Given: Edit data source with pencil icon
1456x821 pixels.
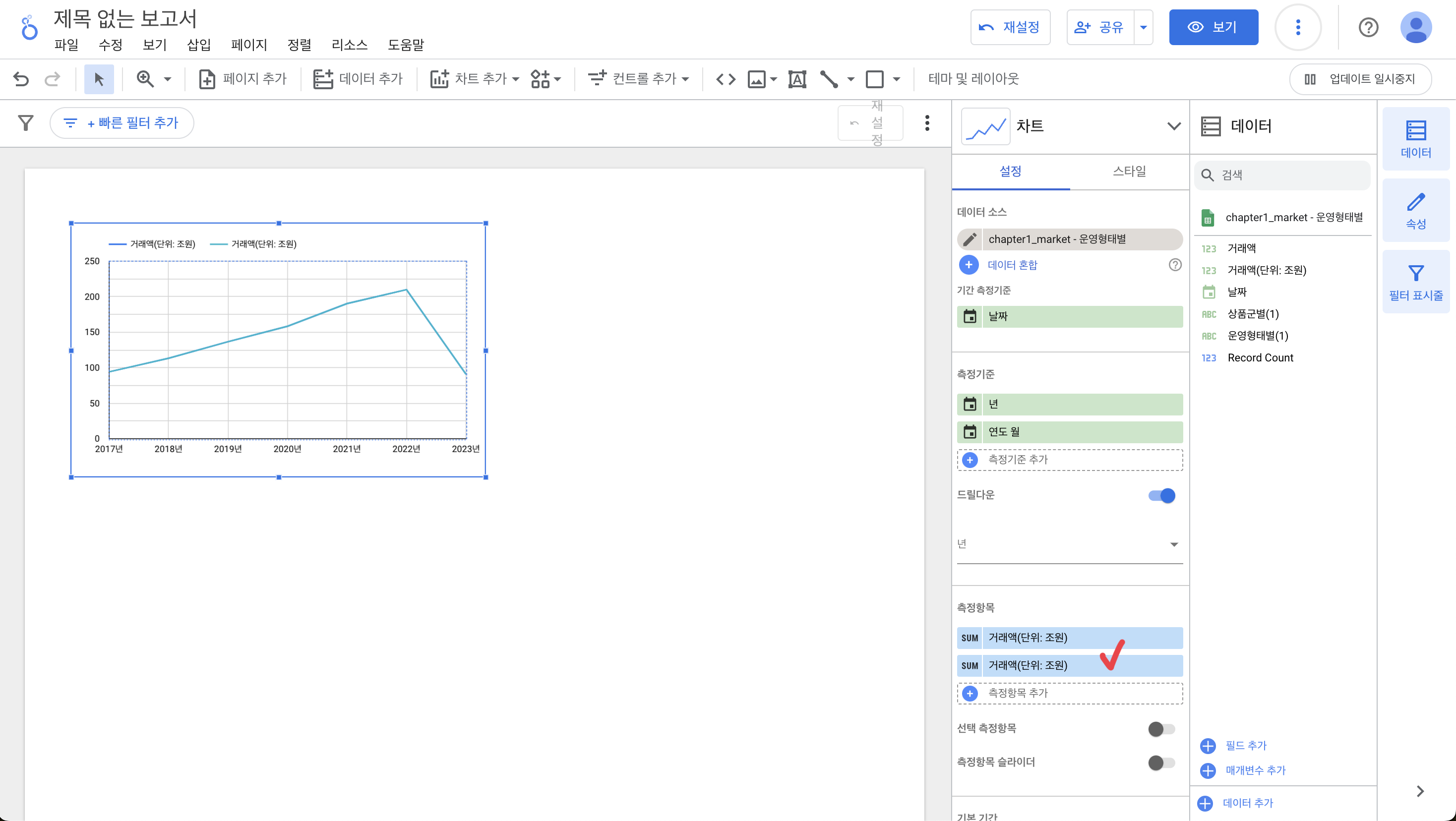Looking at the screenshot, I should pos(970,239).
